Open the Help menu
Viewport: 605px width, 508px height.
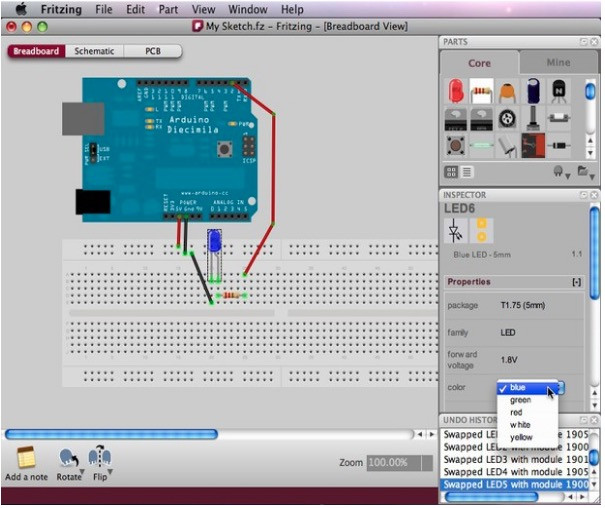pos(292,9)
